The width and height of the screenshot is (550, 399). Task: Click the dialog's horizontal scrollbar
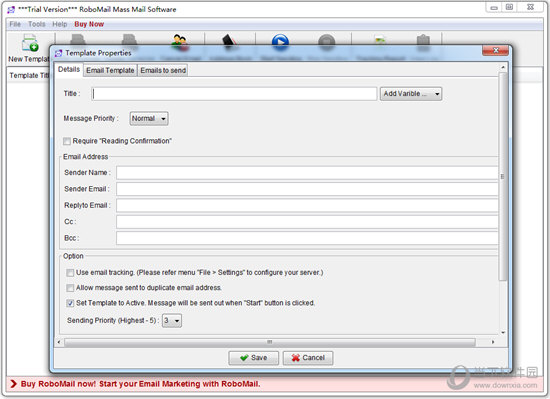[x=269, y=342]
